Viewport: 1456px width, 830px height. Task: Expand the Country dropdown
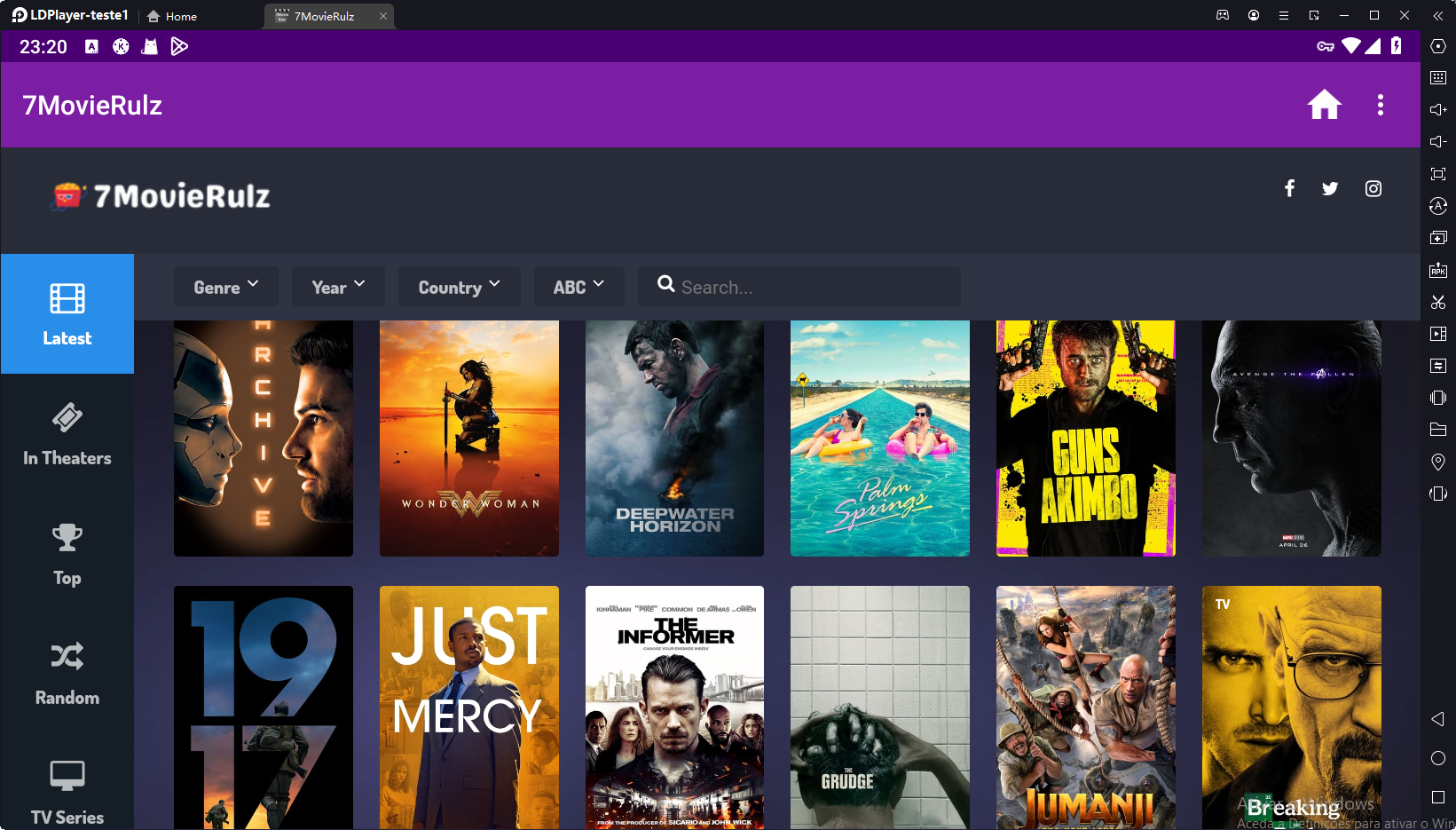(x=459, y=286)
